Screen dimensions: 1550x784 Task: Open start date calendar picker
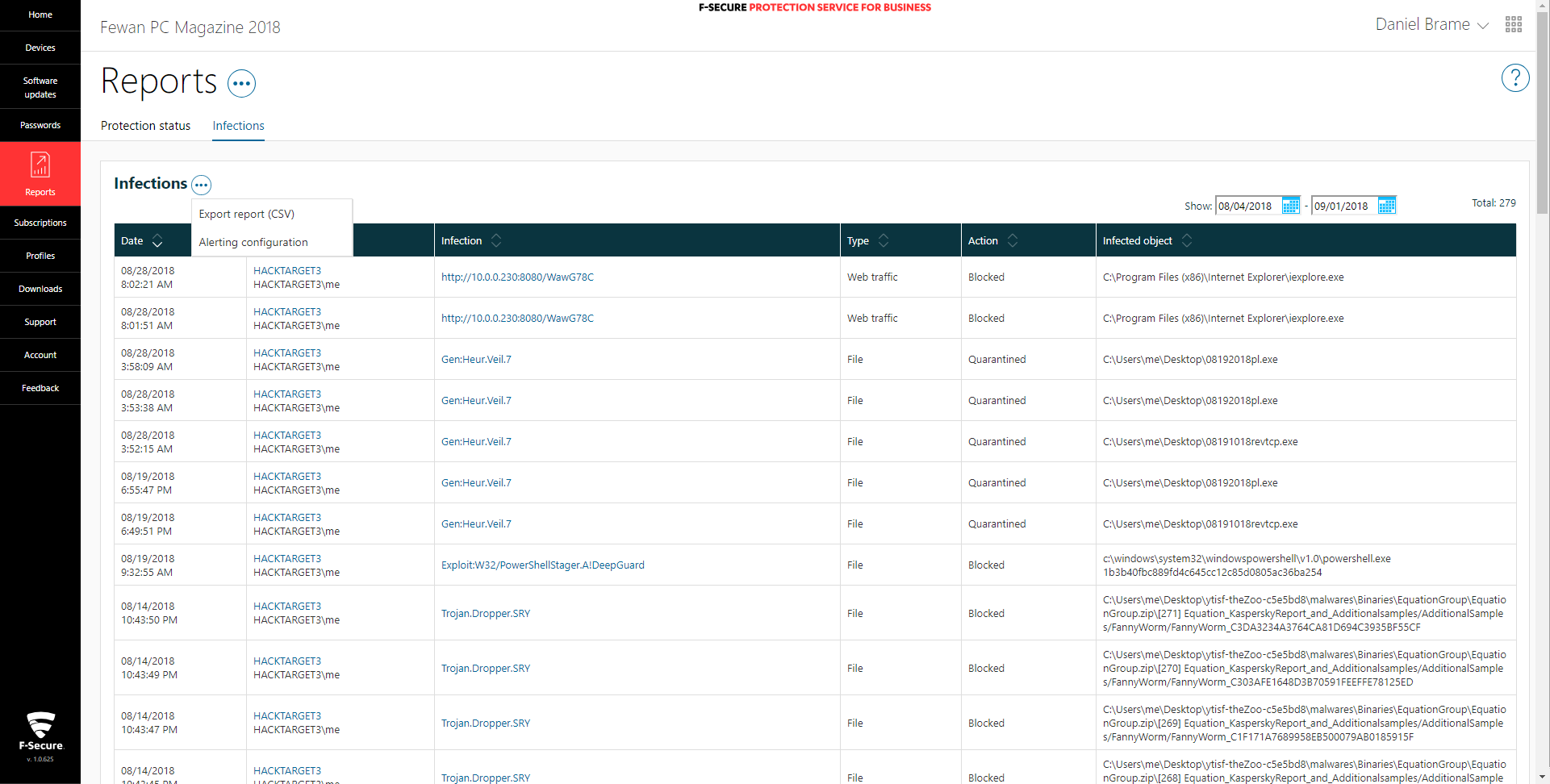(x=1290, y=206)
